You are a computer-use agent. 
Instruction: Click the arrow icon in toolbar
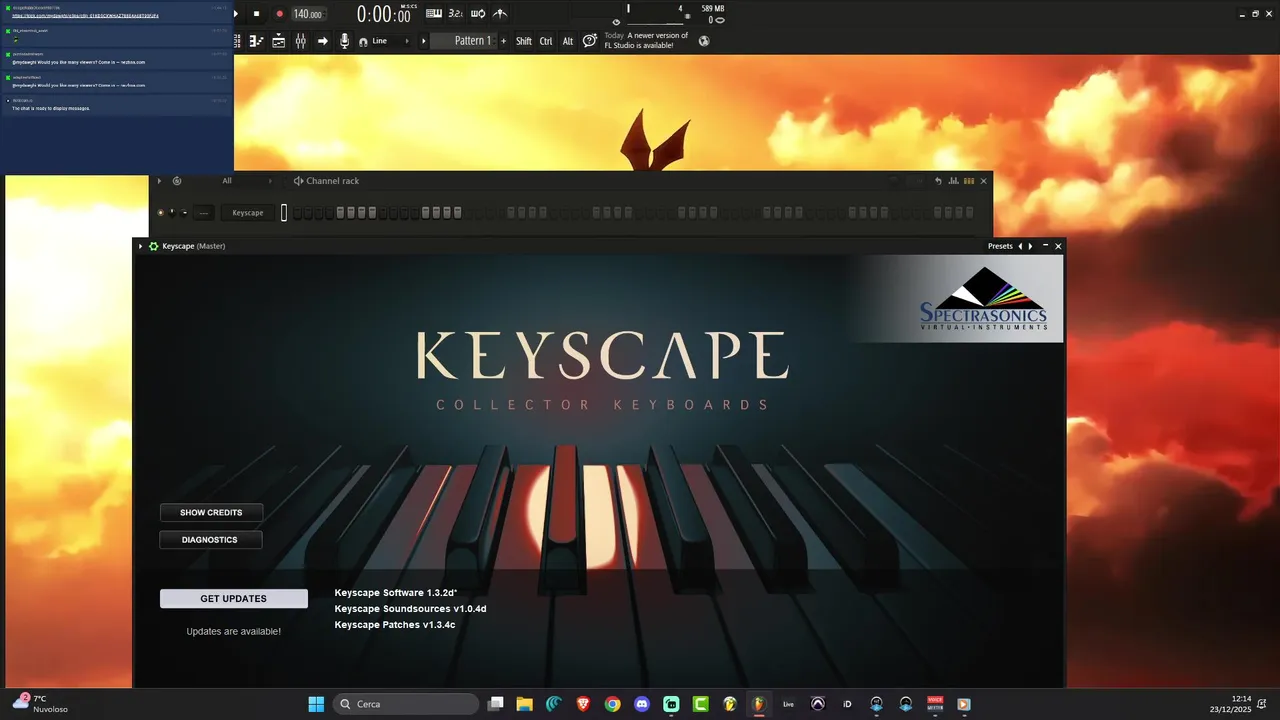[322, 41]
